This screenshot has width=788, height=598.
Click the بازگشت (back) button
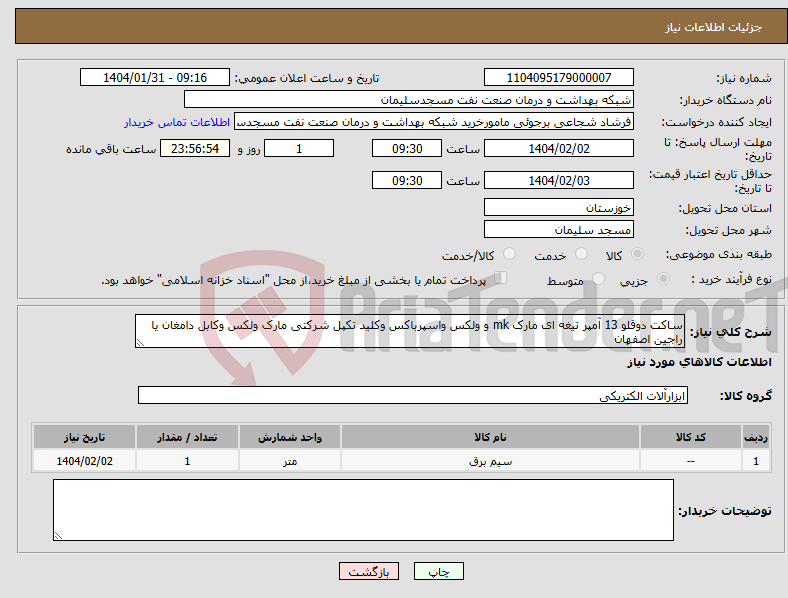tap(369, 571)
